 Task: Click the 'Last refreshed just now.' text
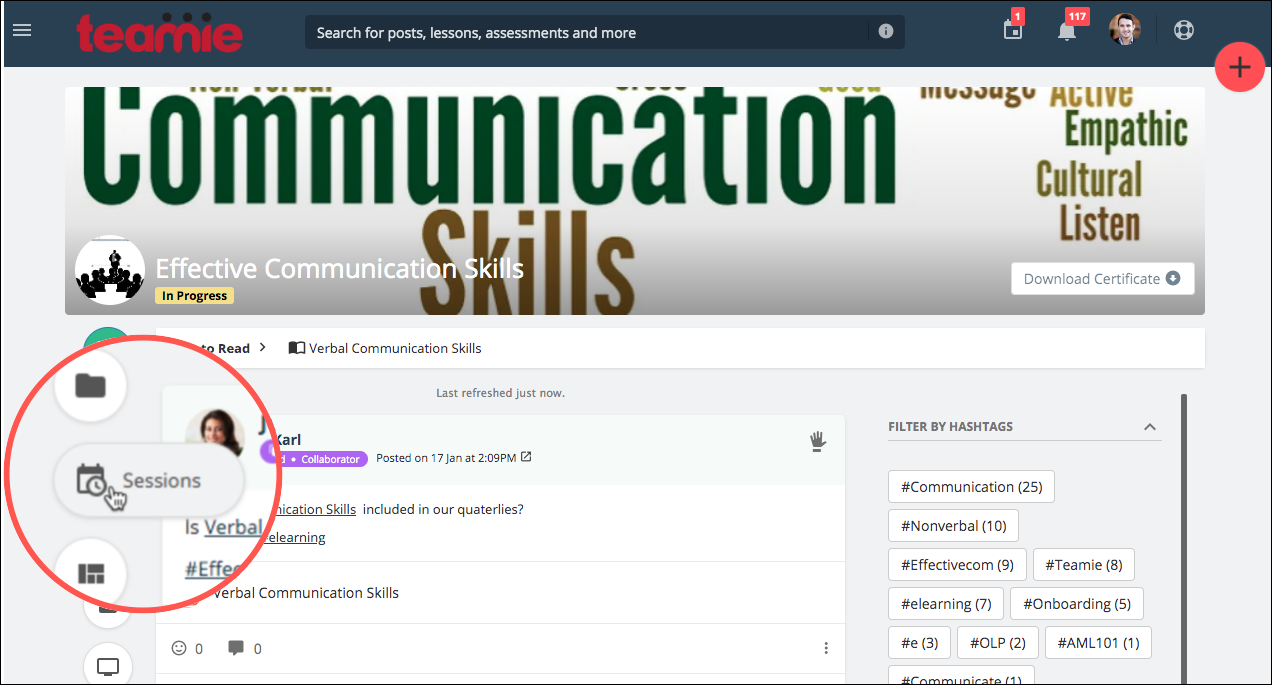tap(500, 393)
